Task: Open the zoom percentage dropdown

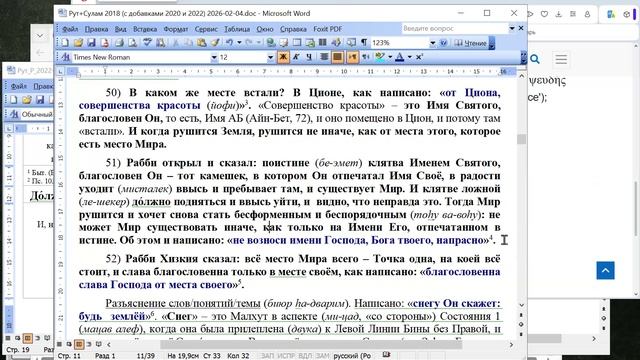Action: tap(433, 43)
